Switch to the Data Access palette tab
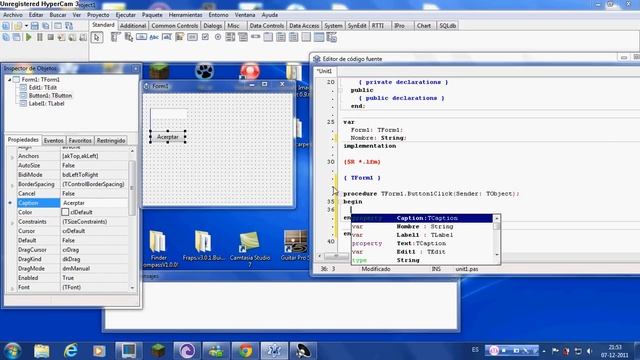Viewport: 640px width, 360px height. (x=304, y=25)
